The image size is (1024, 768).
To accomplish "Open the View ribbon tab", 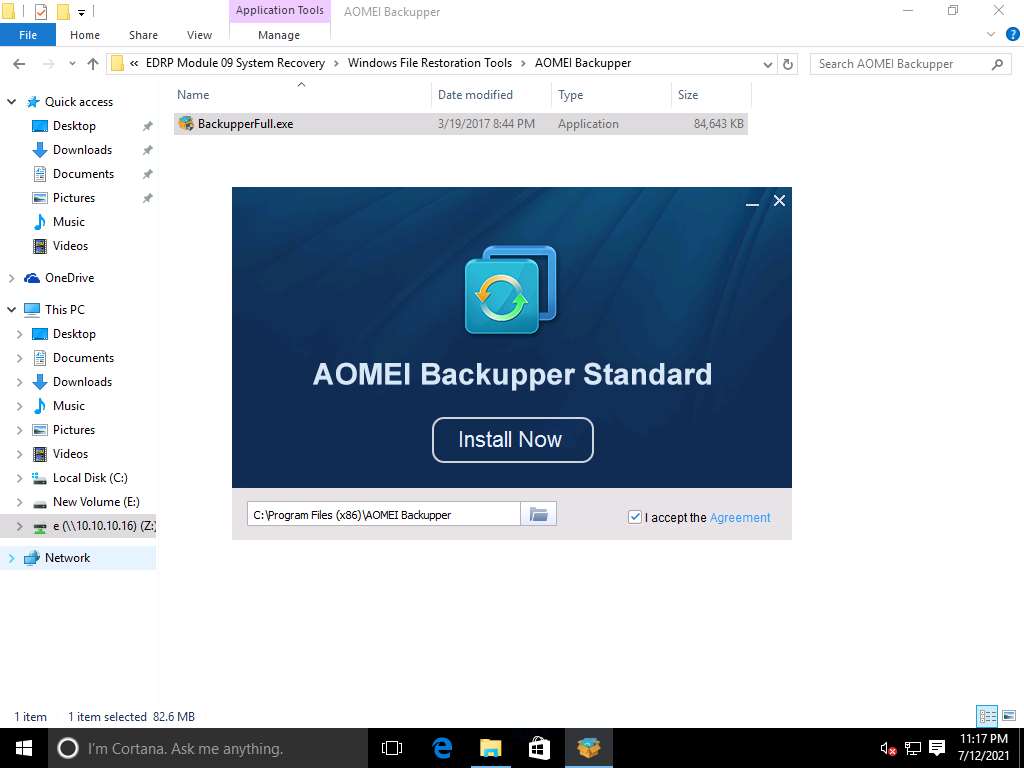I will [199, 35].
